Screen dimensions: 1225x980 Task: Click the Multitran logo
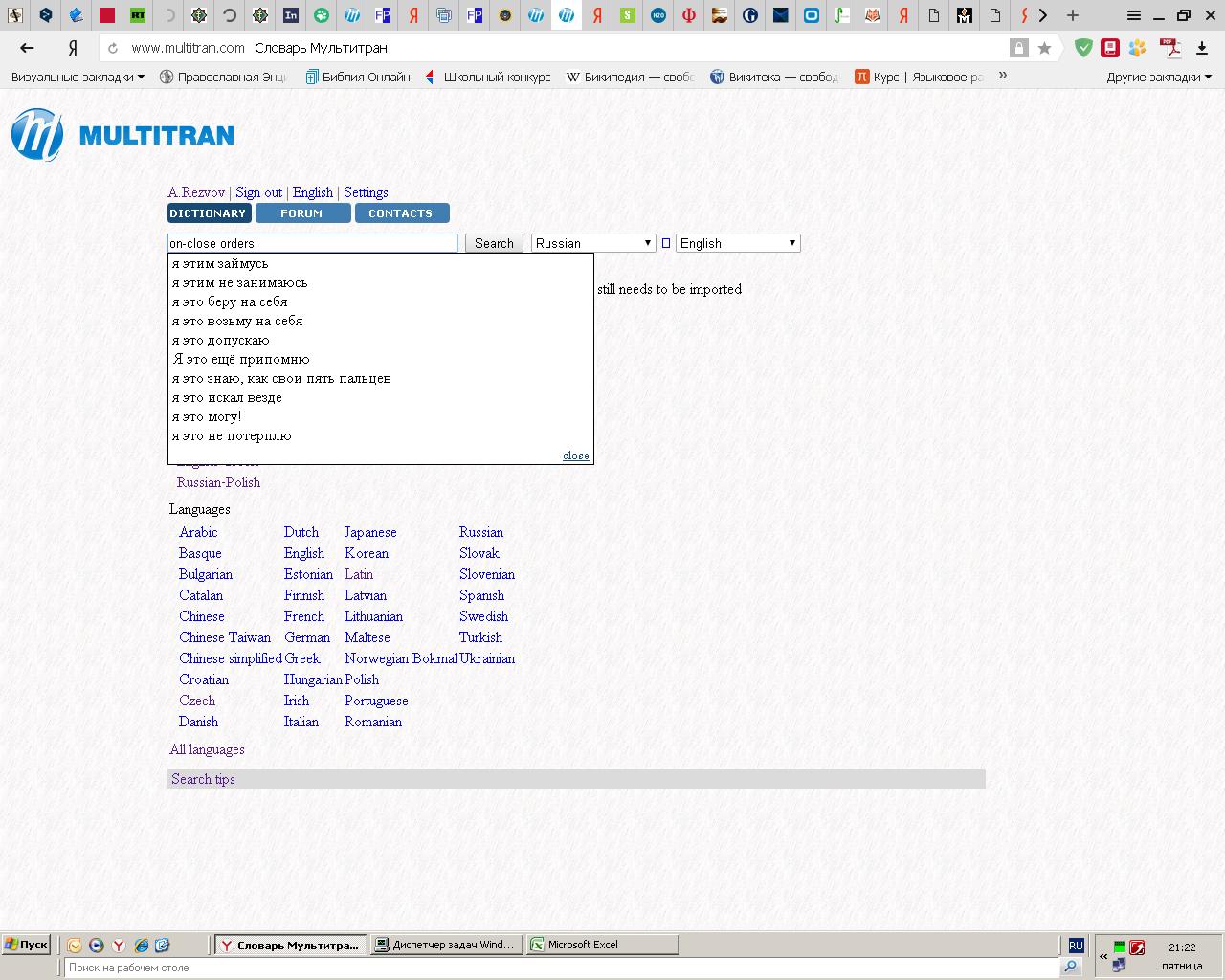click(122, 135)
